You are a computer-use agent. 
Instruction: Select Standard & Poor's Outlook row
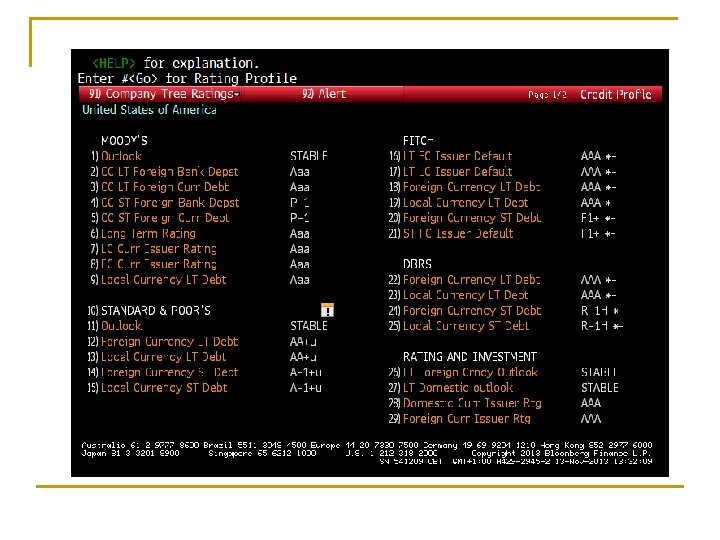[x=115, y=326]
